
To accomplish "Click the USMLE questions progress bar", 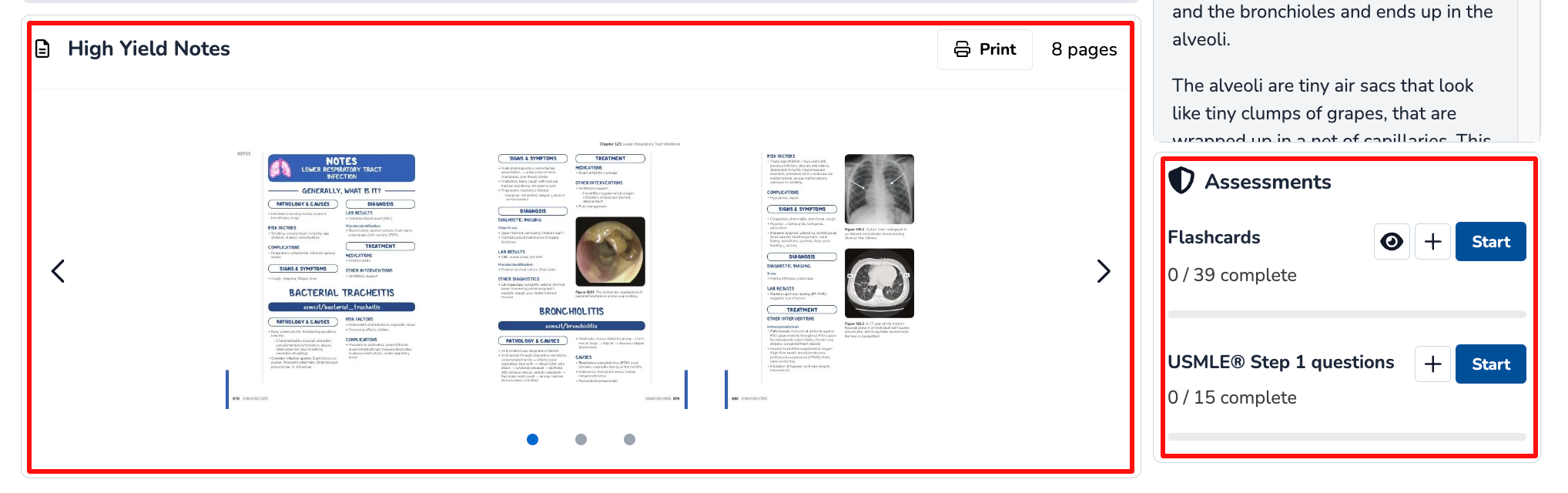I will pos(1346,437).
